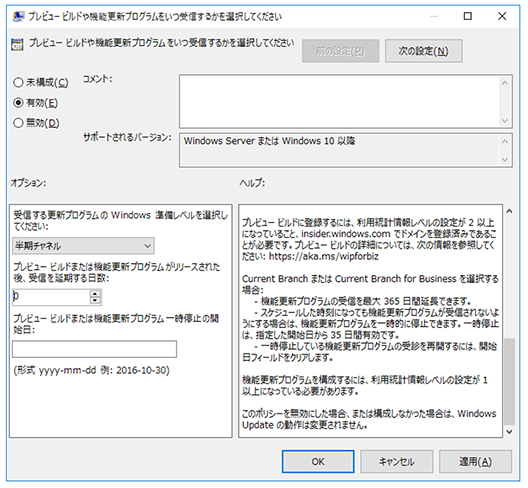528x488 pixels.
Task: Click the help pane scrollbar thumb
Action: coord(509,381)
